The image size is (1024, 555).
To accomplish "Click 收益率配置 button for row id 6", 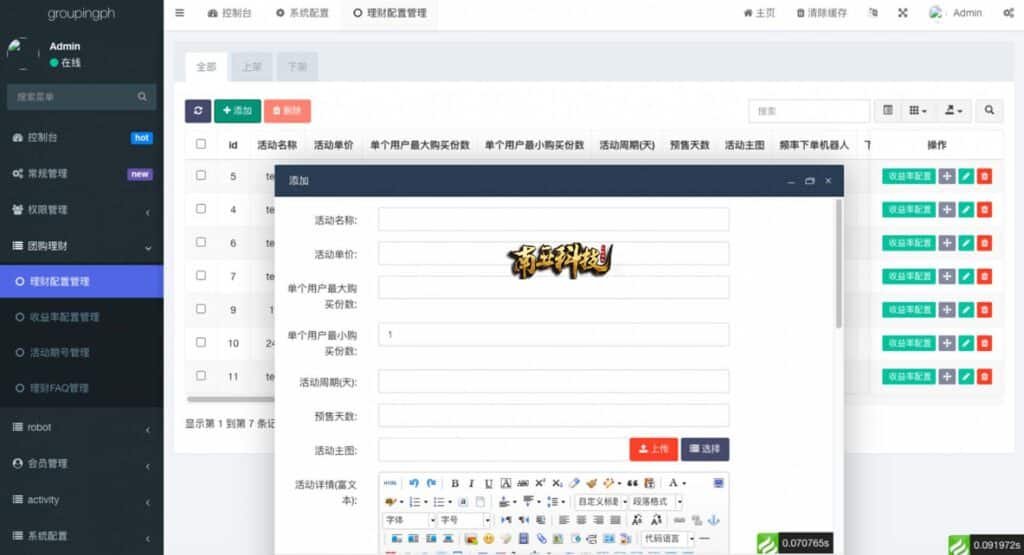I will point(908,243).
